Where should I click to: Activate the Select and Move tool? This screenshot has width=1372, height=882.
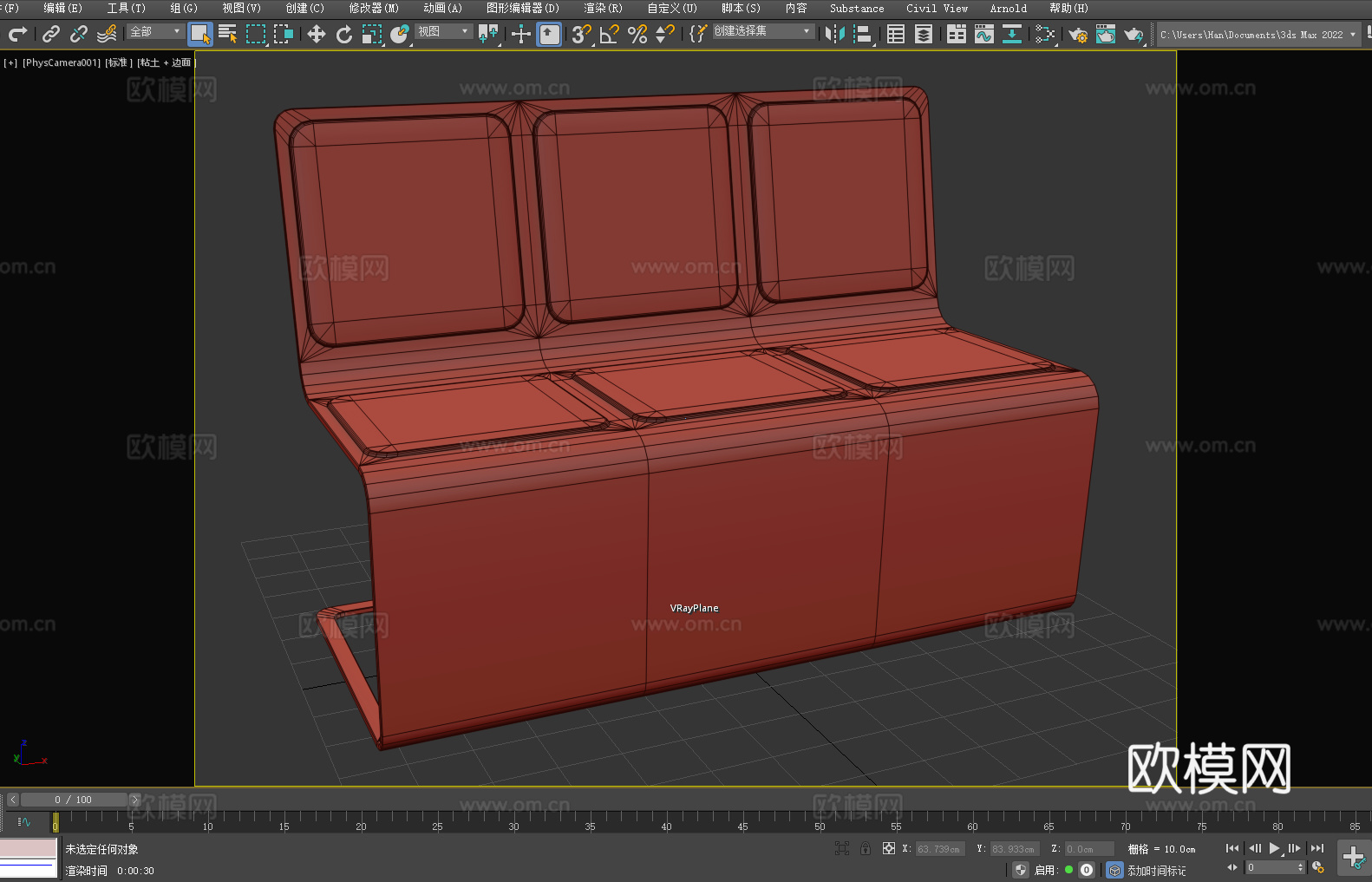(x=317, y=34)
